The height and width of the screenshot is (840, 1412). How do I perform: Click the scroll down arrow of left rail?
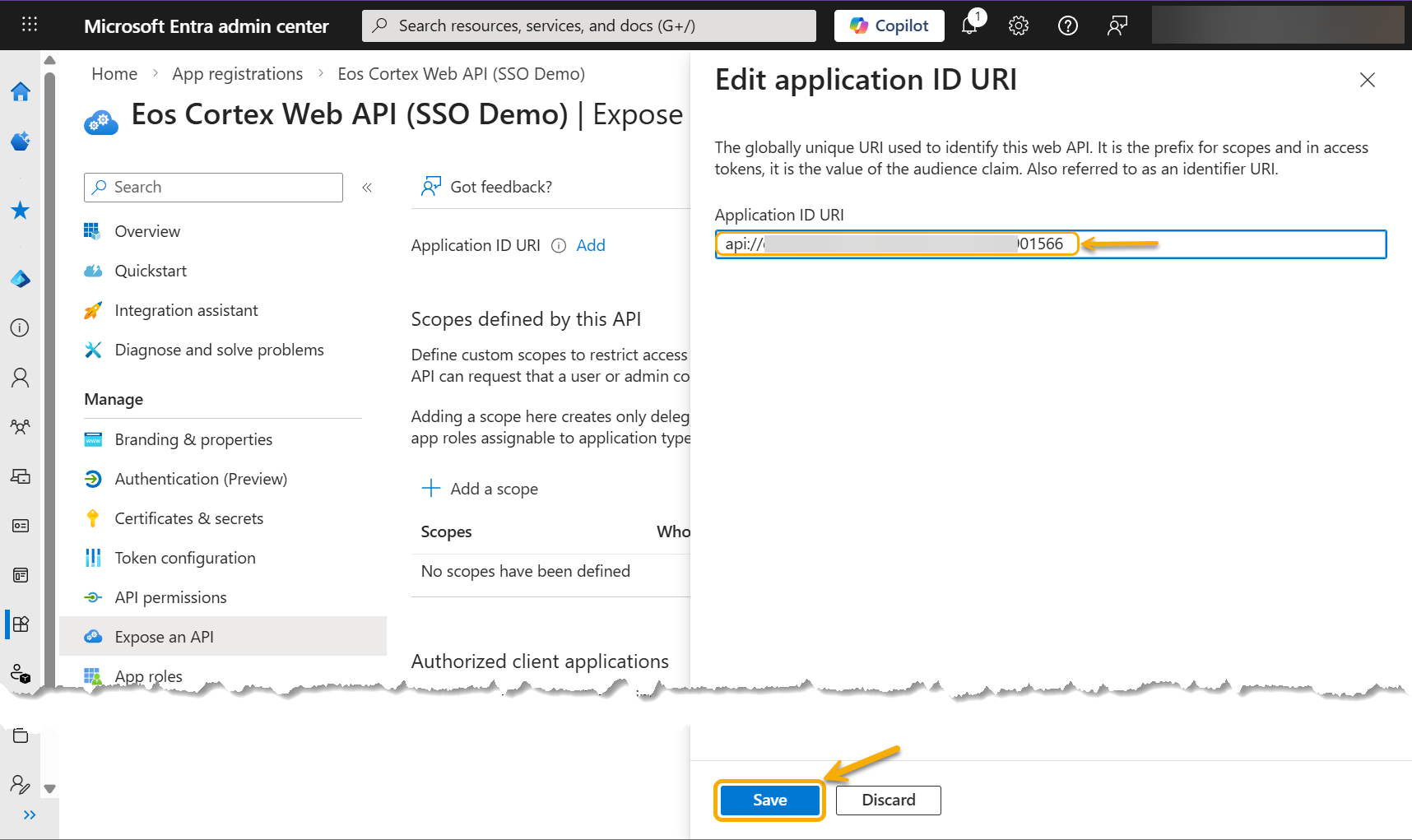49,789
